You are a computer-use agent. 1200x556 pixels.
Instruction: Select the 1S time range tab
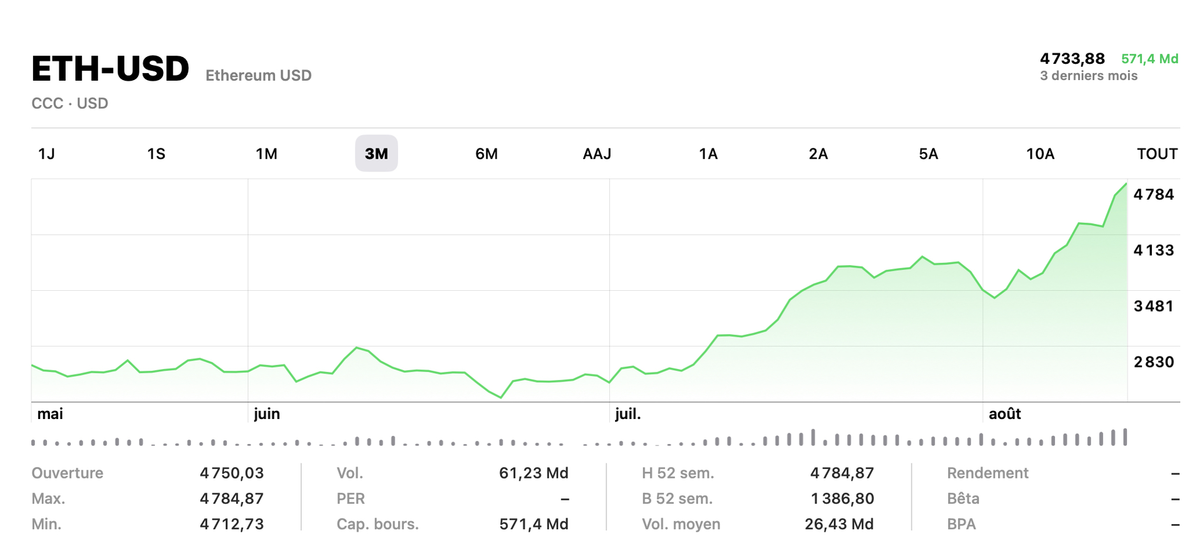pos(156,154)
